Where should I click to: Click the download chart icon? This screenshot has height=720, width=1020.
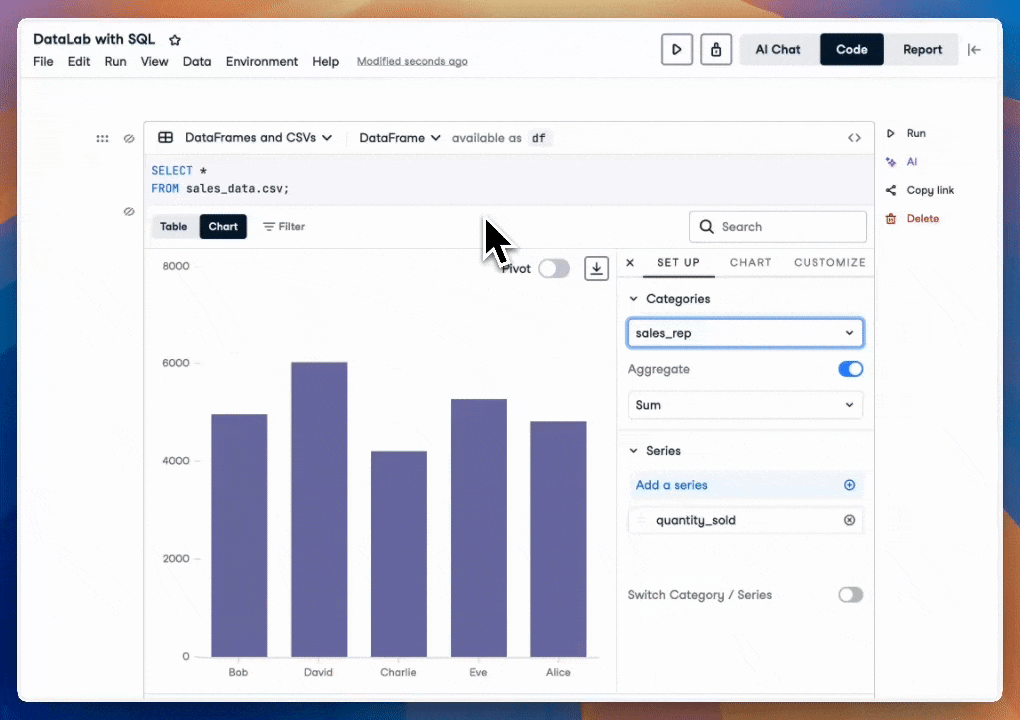click(597, 269)
